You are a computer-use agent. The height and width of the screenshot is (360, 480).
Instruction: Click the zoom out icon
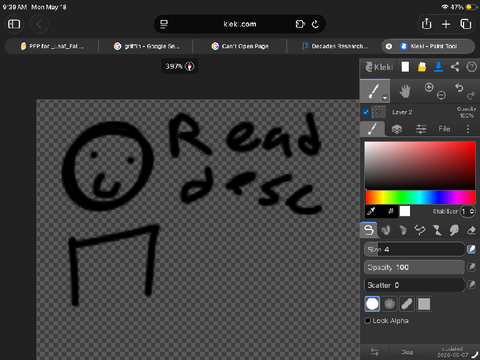(x=441, y=96)
